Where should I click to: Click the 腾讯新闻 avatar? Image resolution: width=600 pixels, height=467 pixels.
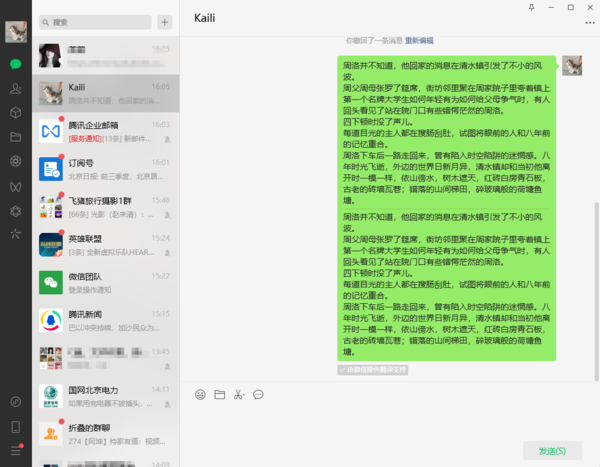[51, 320]
